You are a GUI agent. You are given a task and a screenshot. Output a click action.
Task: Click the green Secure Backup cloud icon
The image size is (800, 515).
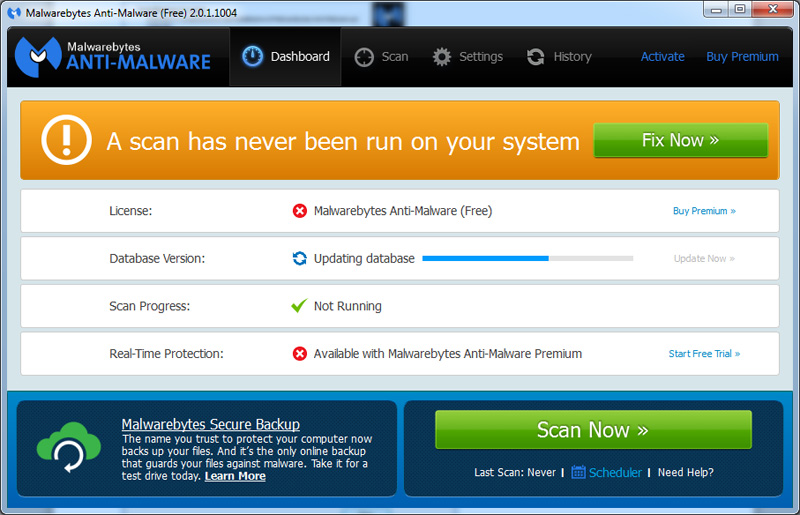coord(68,447)
